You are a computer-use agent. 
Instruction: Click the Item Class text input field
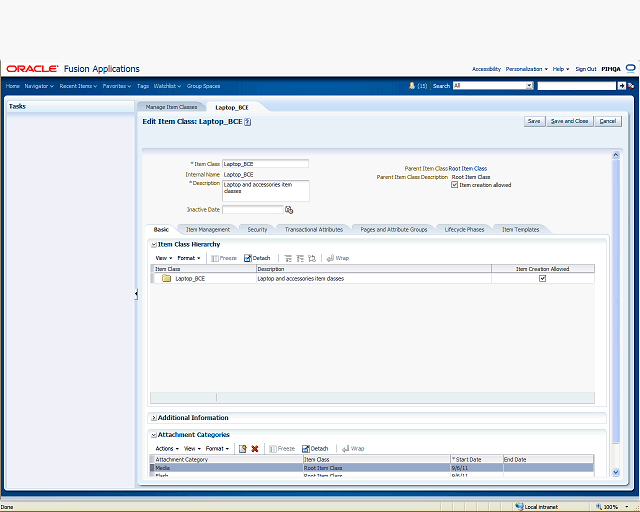pos(265,164)
